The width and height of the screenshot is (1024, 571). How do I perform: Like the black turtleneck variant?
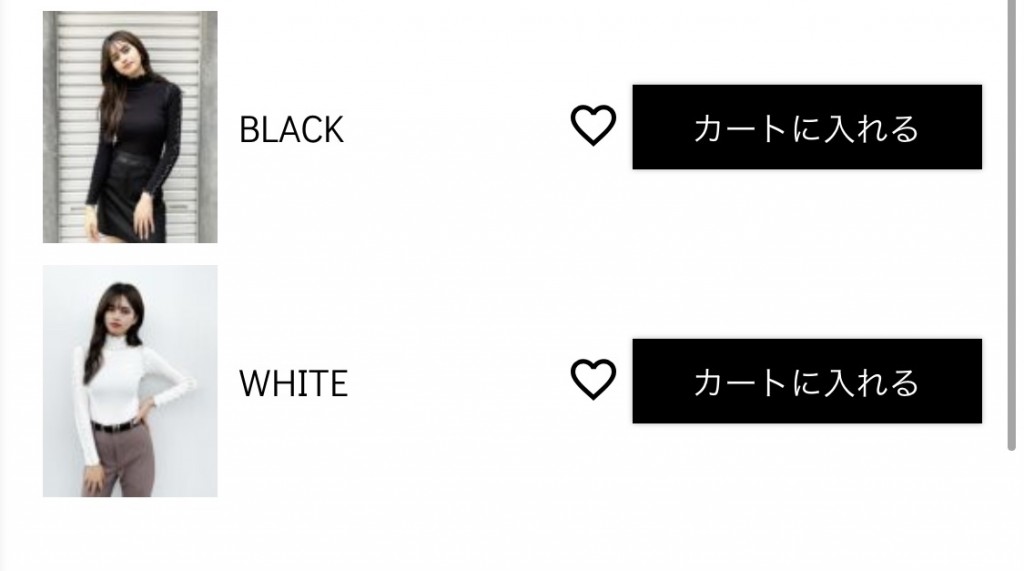[x=593, y=125]
